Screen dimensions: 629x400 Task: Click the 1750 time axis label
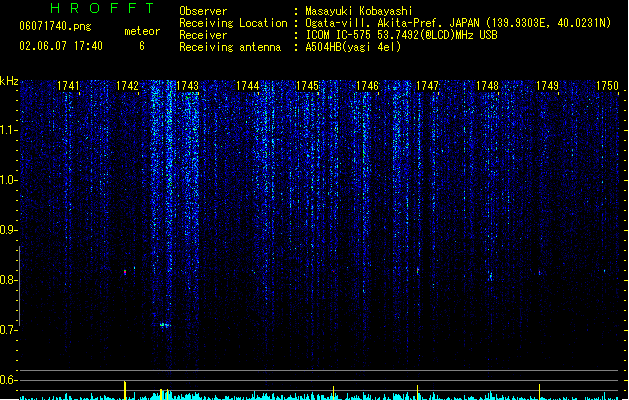607,86
